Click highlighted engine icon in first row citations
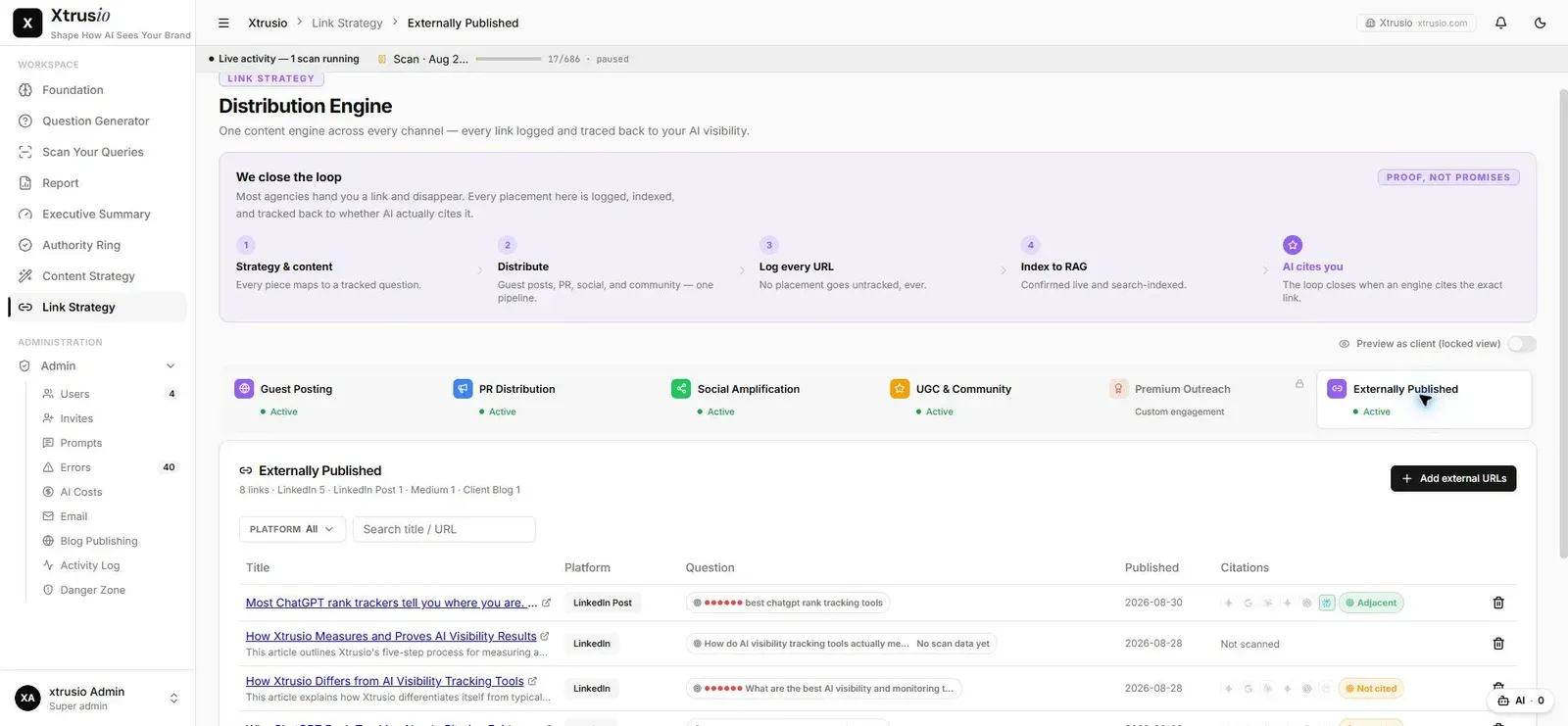This screenshot has height=726, width=1568. (1326, 603)
